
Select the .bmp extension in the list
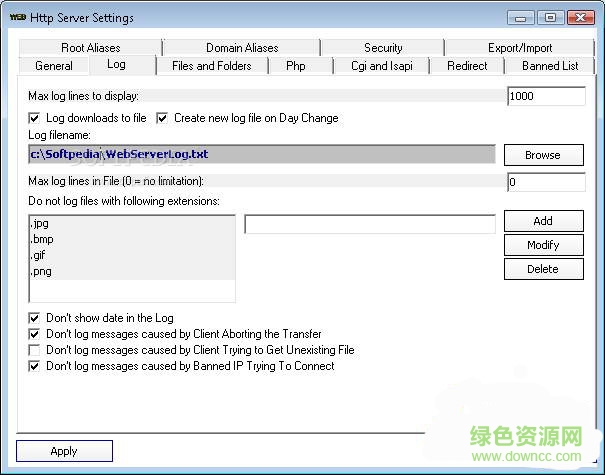(42, 240)
